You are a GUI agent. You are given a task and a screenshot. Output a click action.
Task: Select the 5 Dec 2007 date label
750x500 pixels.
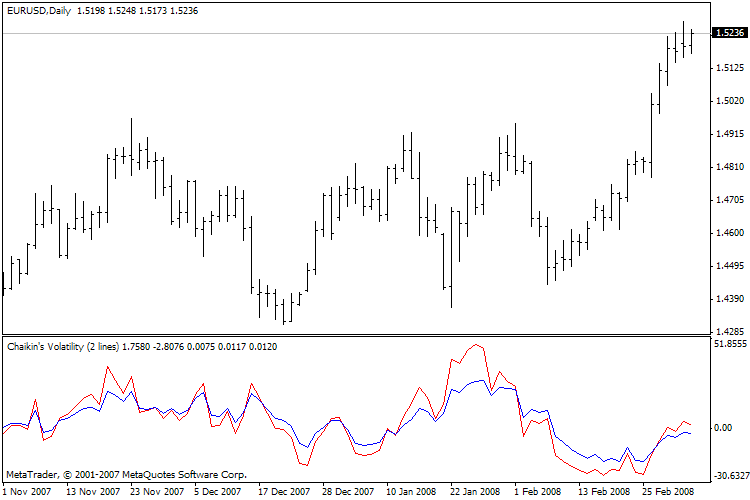(x=218, y=491)
